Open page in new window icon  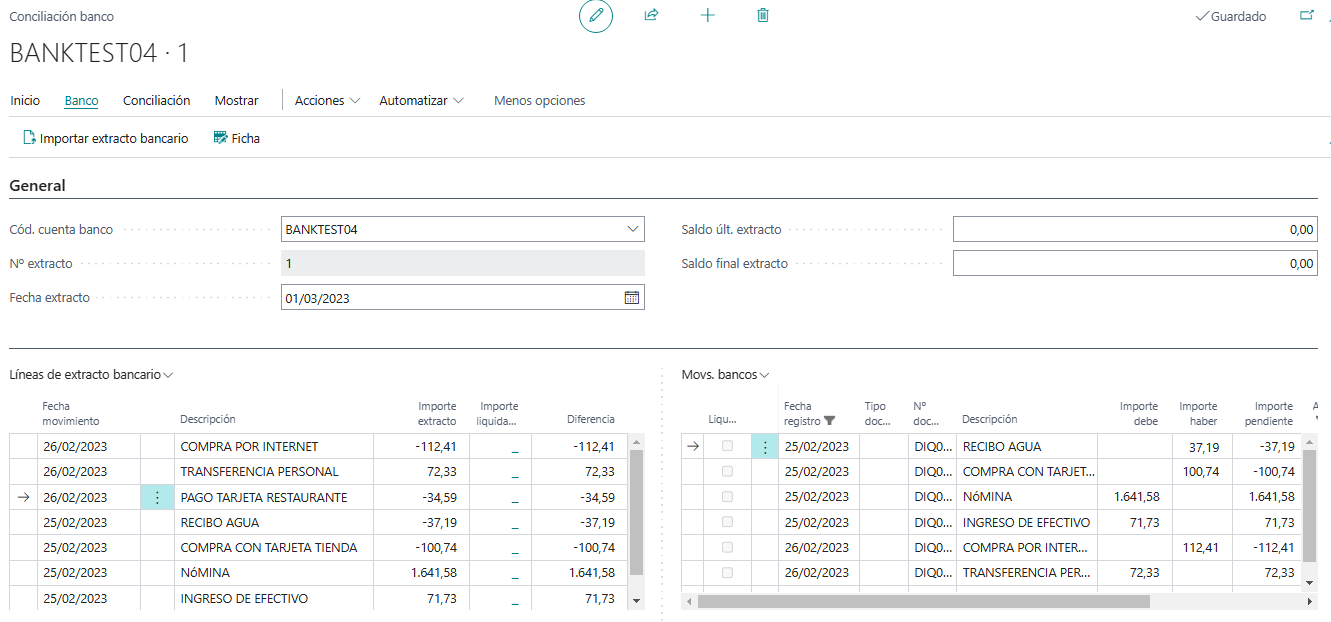pyautogui.click(x=1306, y=16)
